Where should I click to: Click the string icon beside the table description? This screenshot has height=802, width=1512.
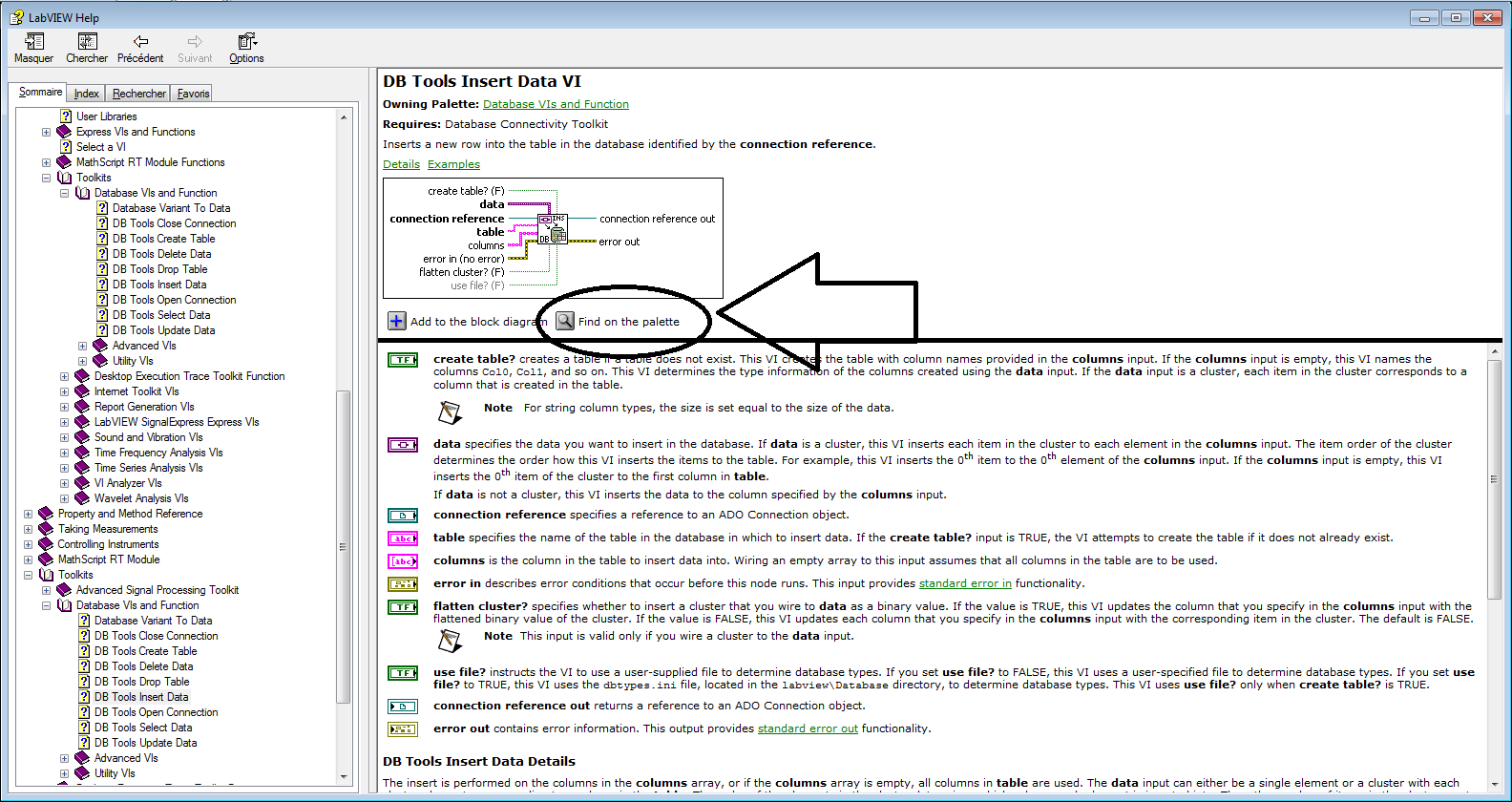coord(403,538)
